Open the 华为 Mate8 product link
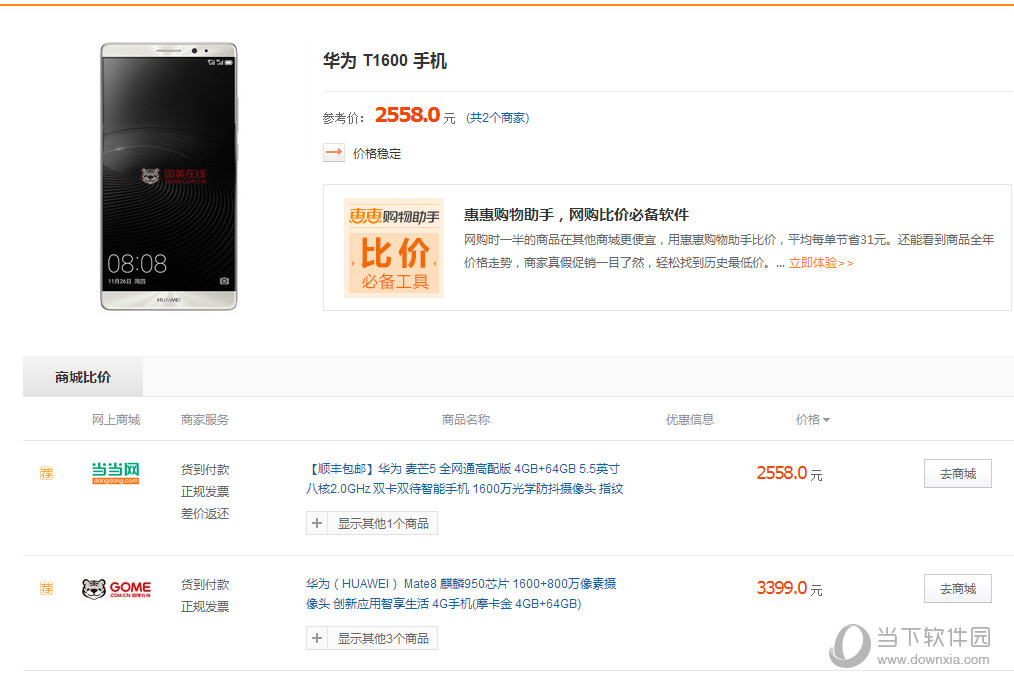The width and height of the screenshot is (1014, 689). (460, 593)
